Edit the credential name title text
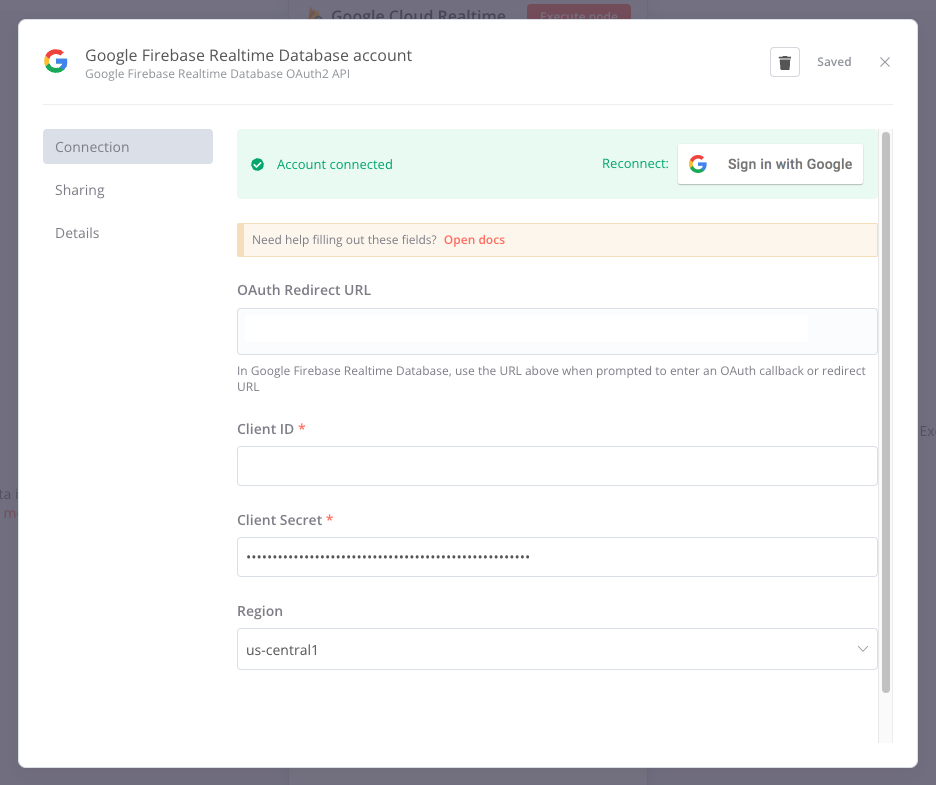The width and height of the screenshot is (936, 785). [x=248, y=55]
